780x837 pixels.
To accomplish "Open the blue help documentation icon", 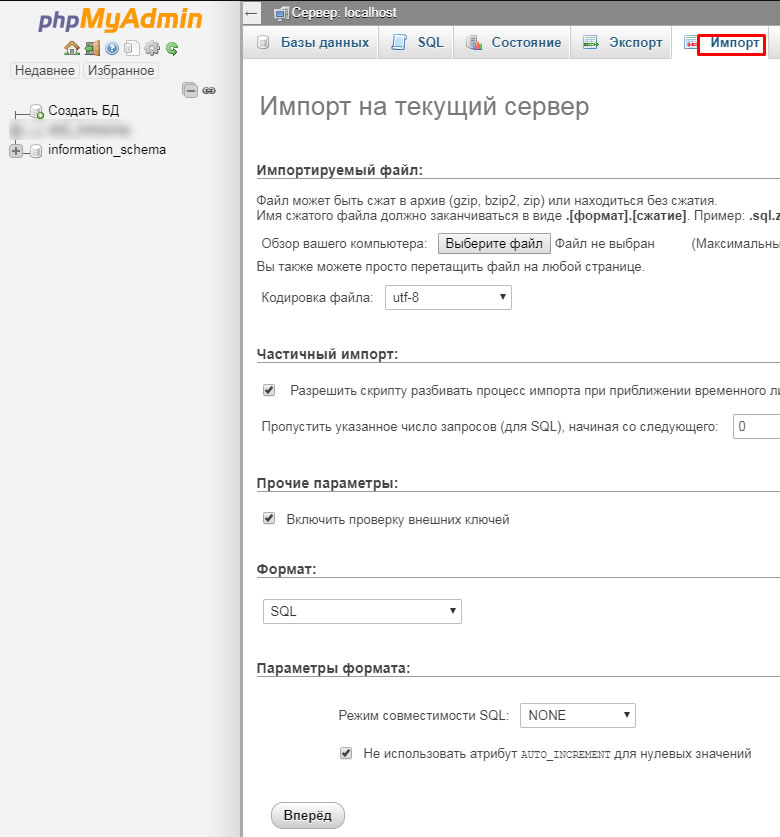I will click(x=112, y=49).
